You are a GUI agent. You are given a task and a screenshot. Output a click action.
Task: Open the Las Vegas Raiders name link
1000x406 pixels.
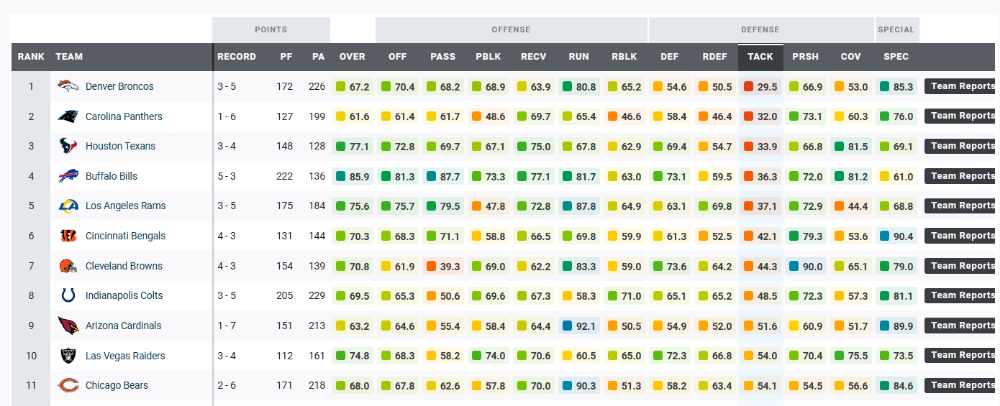125,356
